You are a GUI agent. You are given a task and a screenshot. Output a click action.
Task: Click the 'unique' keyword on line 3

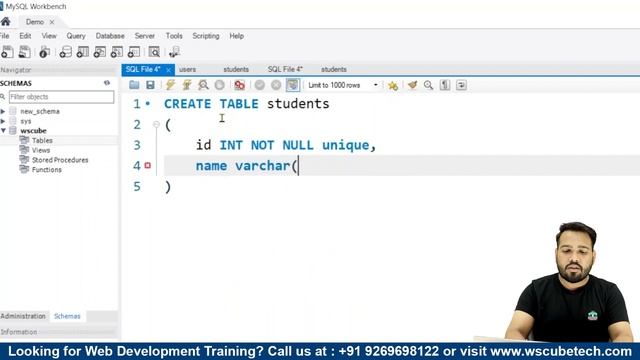point(346,145)
